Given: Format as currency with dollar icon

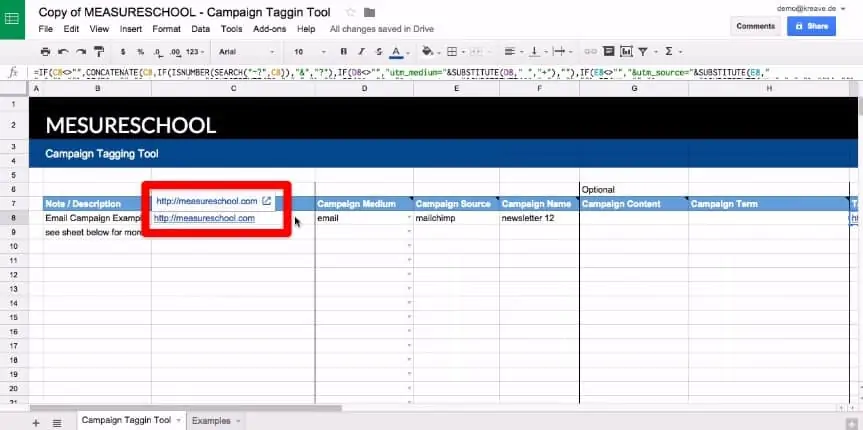Looking at the screenshot, I should pyautogui.click(x=123, y=52).
